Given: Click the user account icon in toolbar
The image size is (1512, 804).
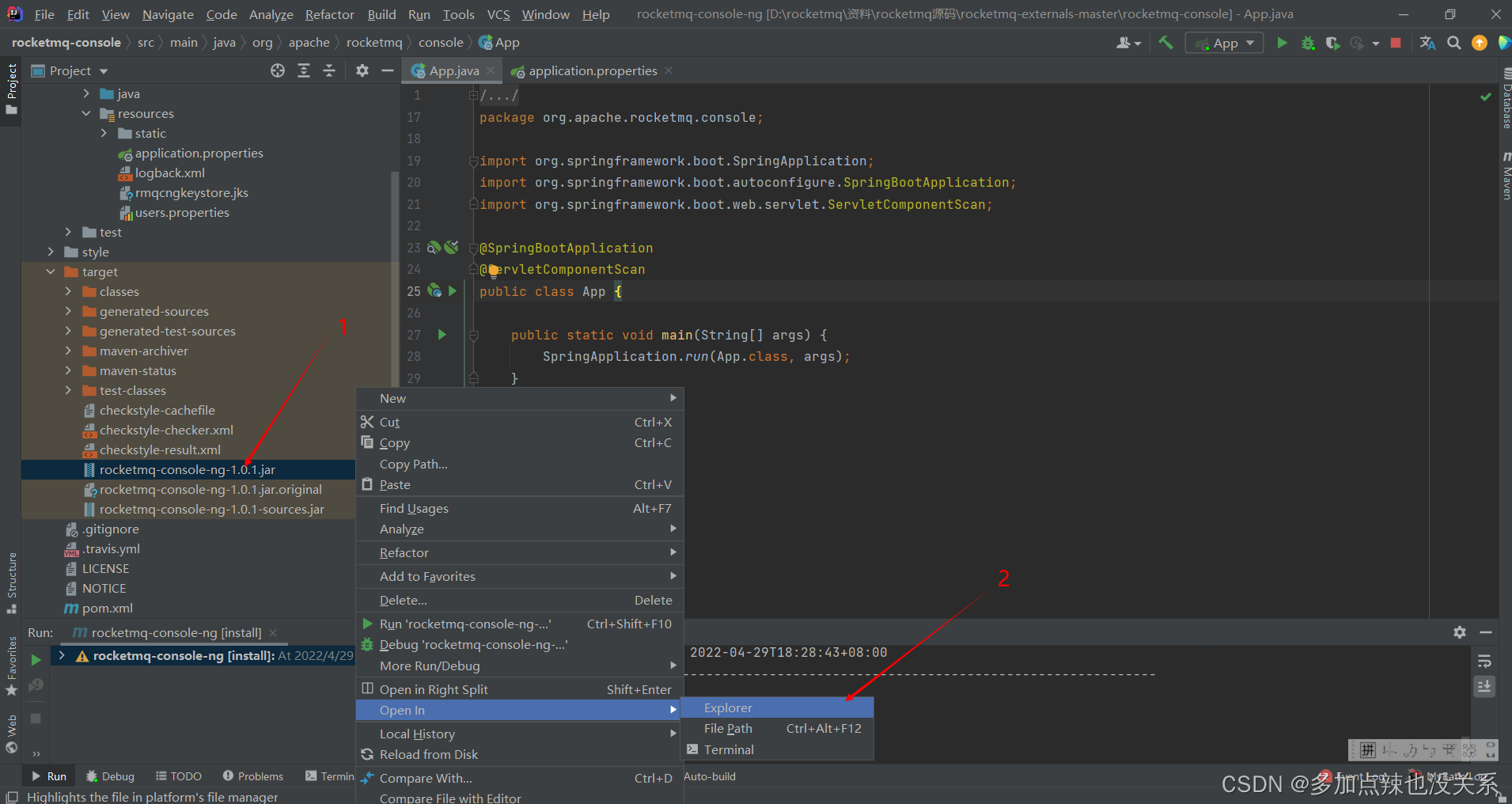Looking at the screenshot, I should point(1128,43).
